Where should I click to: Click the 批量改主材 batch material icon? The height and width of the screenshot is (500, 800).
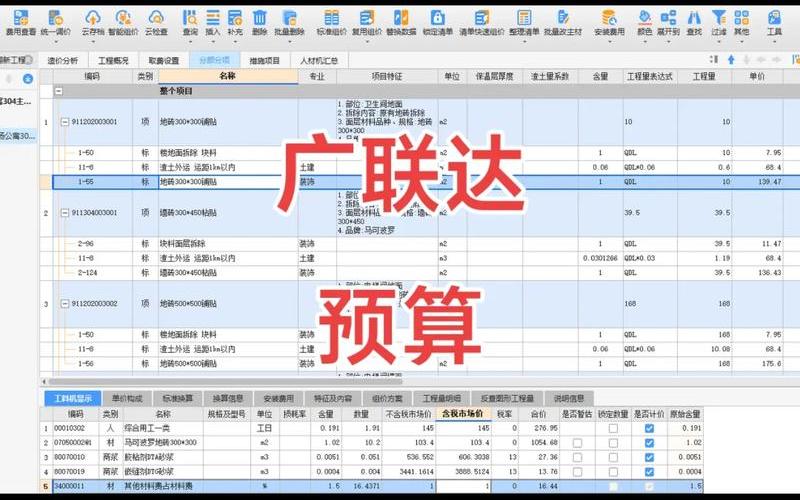(x=563, y=18)
